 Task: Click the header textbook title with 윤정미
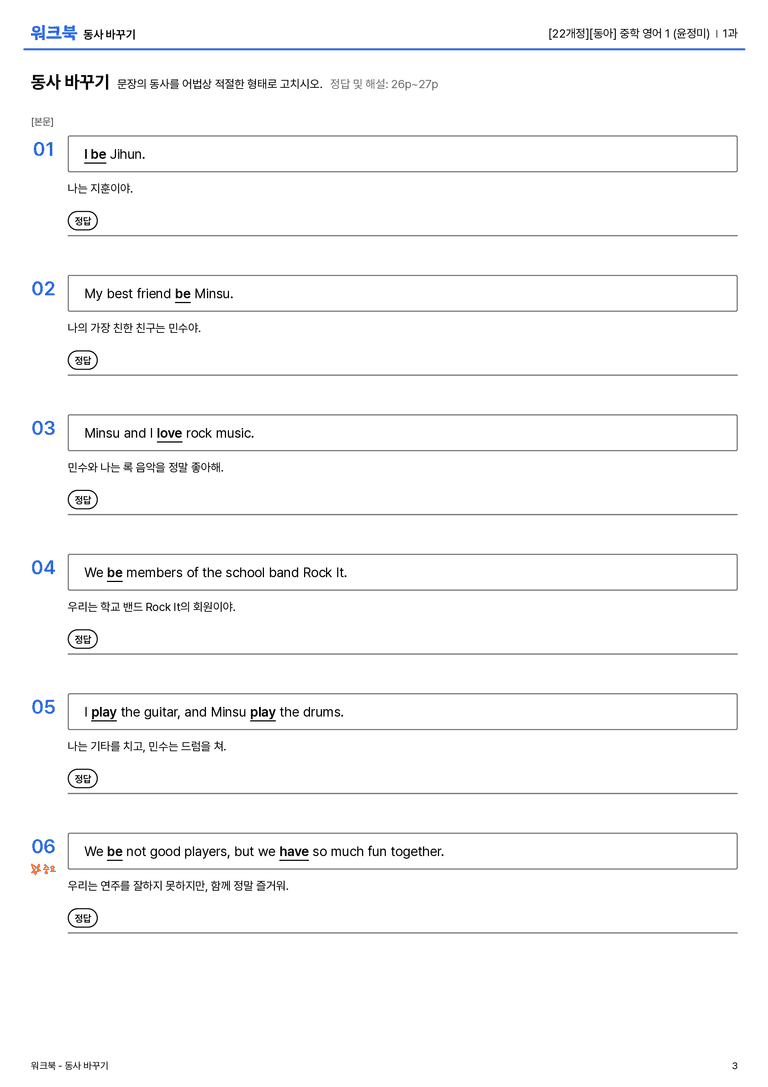pos(629,33)
